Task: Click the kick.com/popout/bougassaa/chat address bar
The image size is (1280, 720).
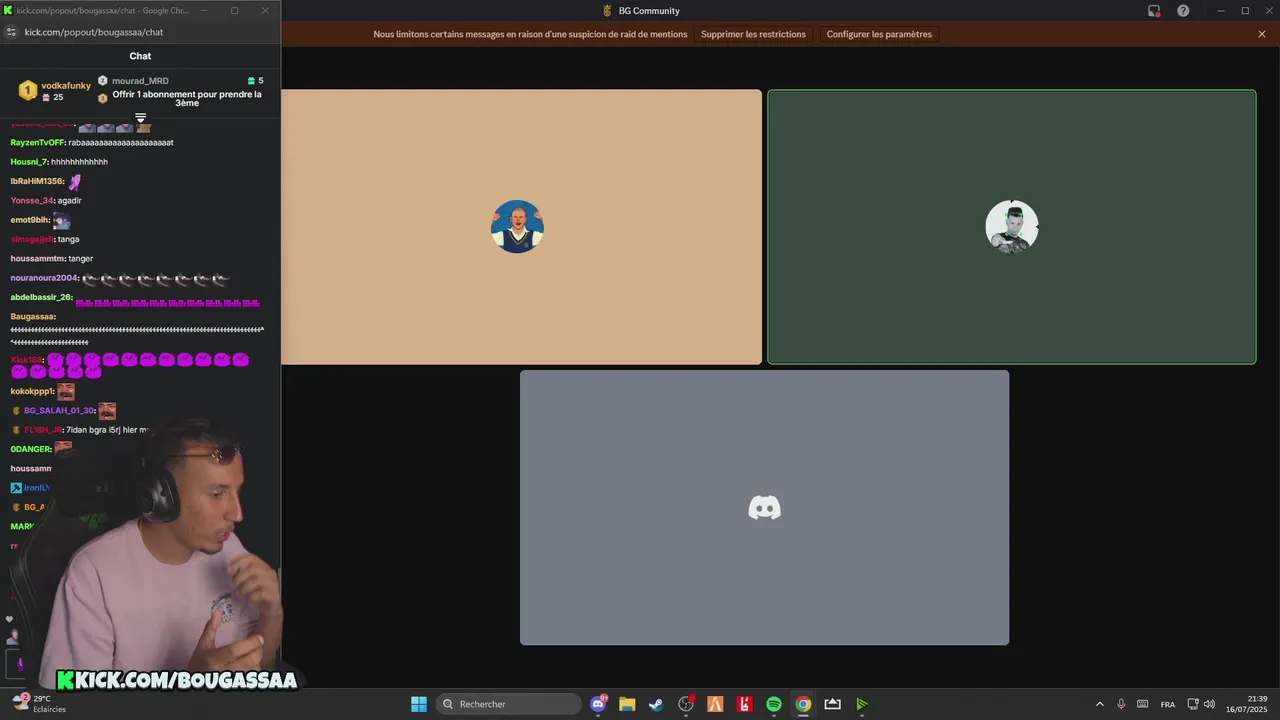Action: pos(94,32)
